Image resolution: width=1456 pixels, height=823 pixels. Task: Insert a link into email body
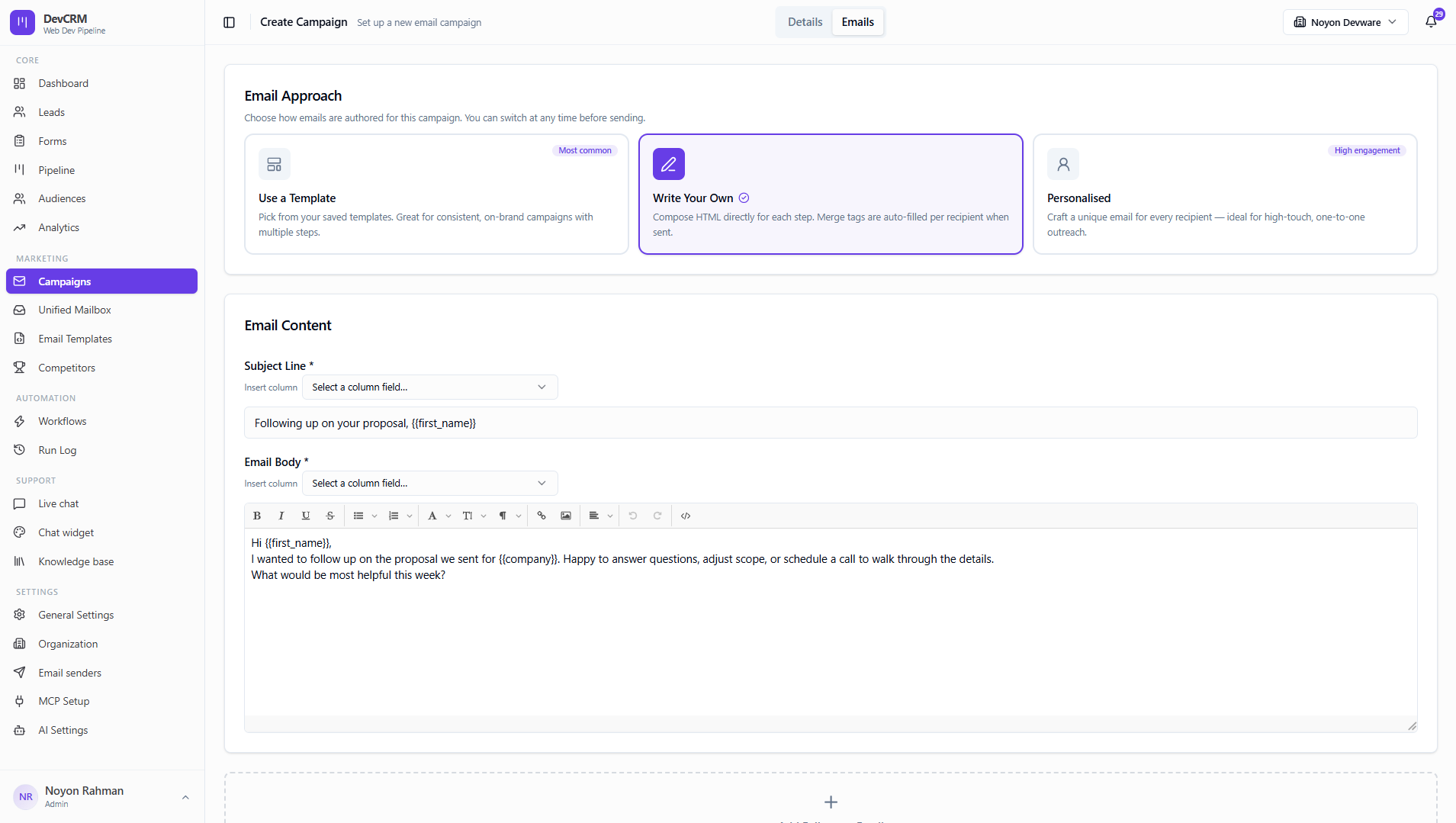click(x=542, y=516)
